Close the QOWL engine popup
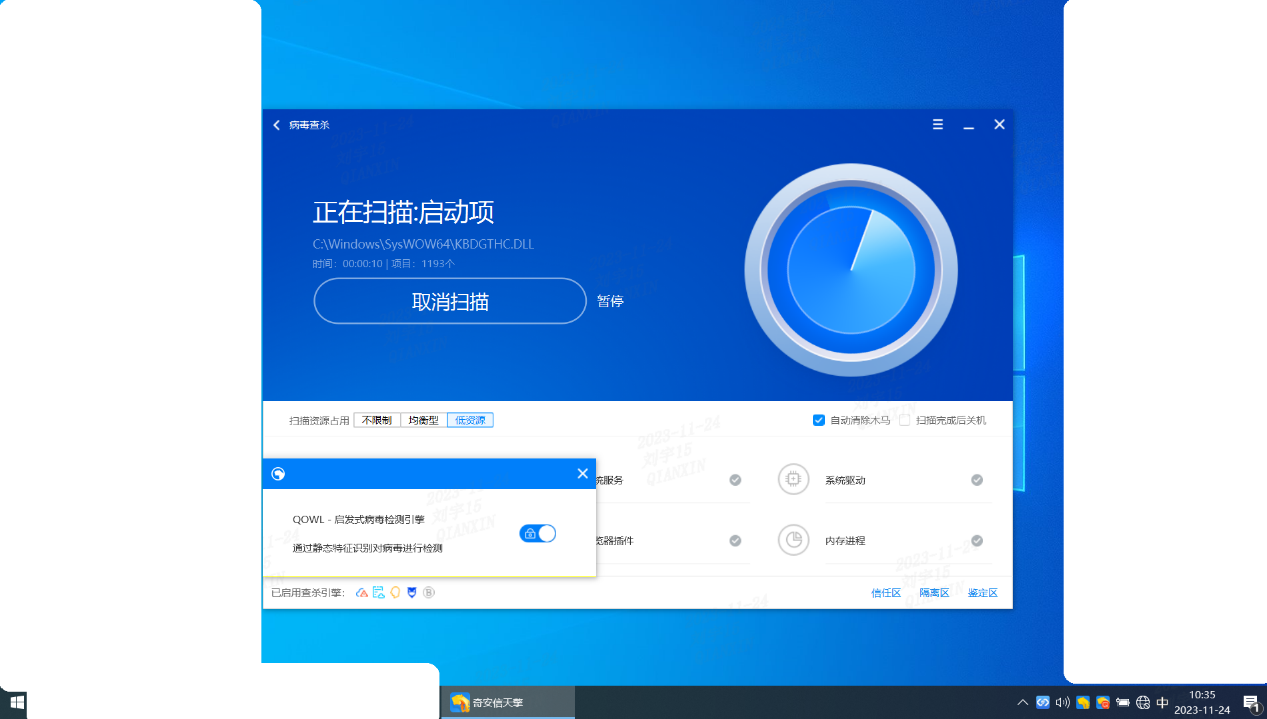Screen dimensions: 1267x719 (583, 474)
